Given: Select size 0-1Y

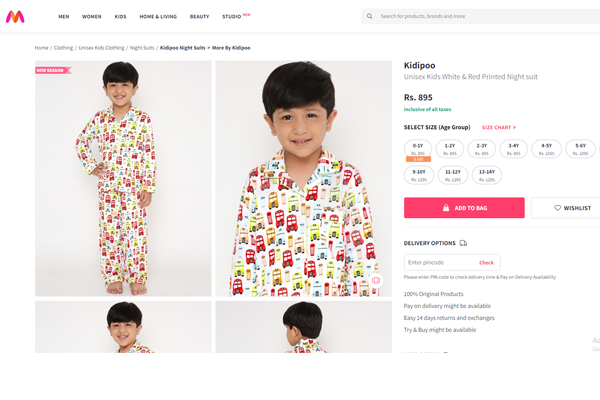Looking at the screenshot, I should point(418,149).
